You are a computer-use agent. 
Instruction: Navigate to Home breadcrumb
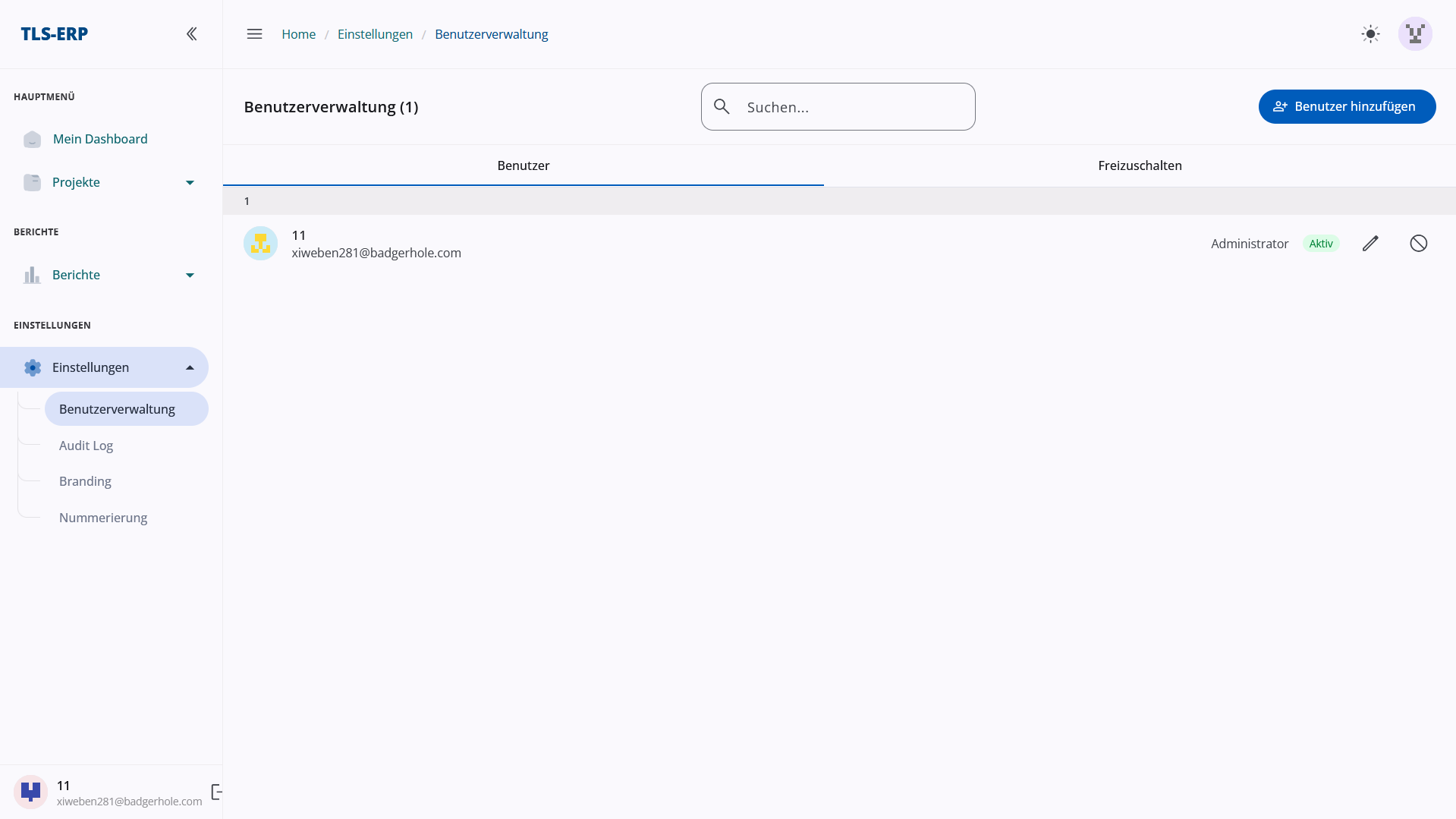click(x=298, y=34)
